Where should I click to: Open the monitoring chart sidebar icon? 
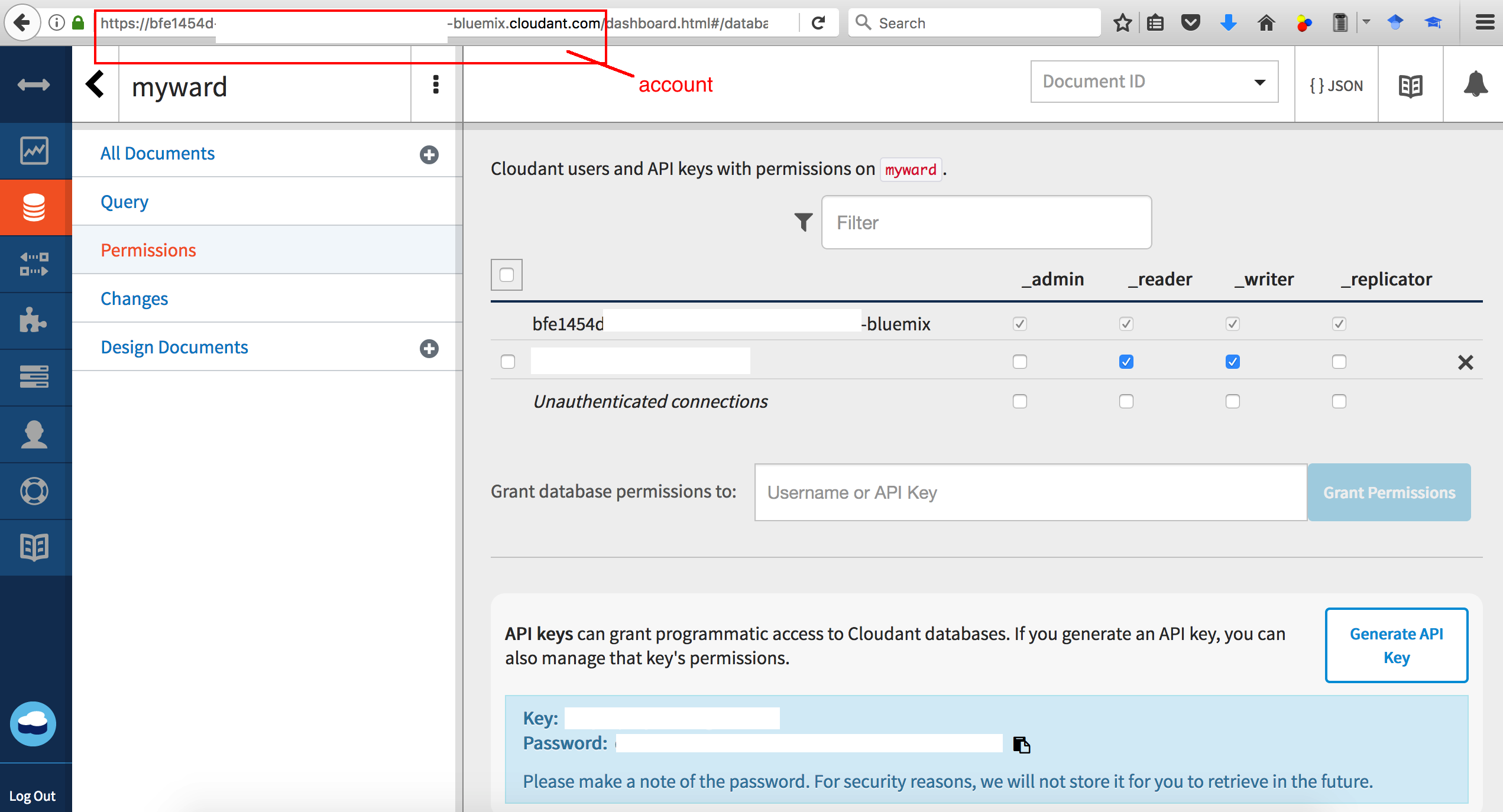pos(34,151)
